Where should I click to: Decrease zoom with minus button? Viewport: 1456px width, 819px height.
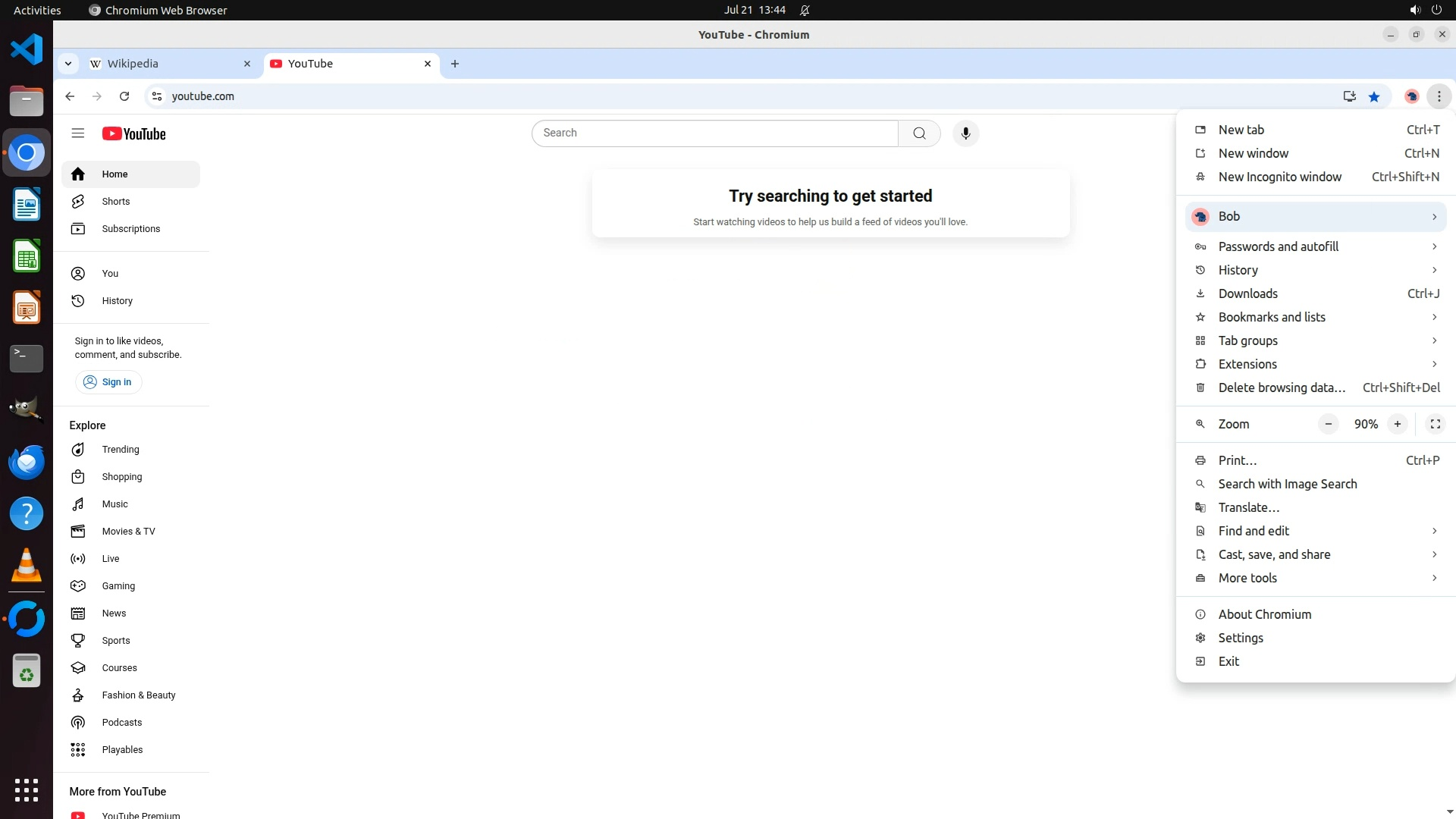click(x=1328, y=424)
